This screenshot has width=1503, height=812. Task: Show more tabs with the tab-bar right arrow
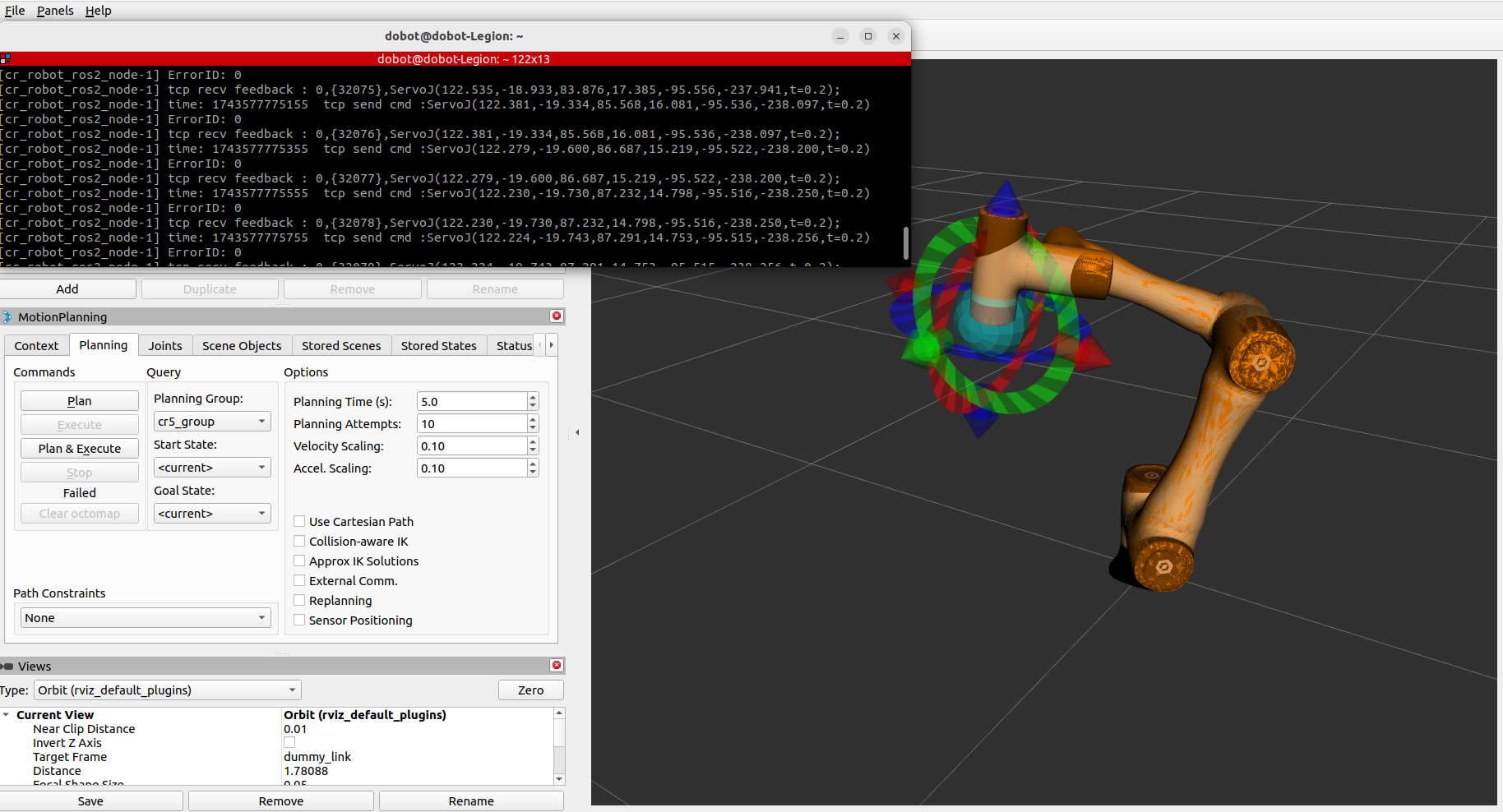[551, 345]
